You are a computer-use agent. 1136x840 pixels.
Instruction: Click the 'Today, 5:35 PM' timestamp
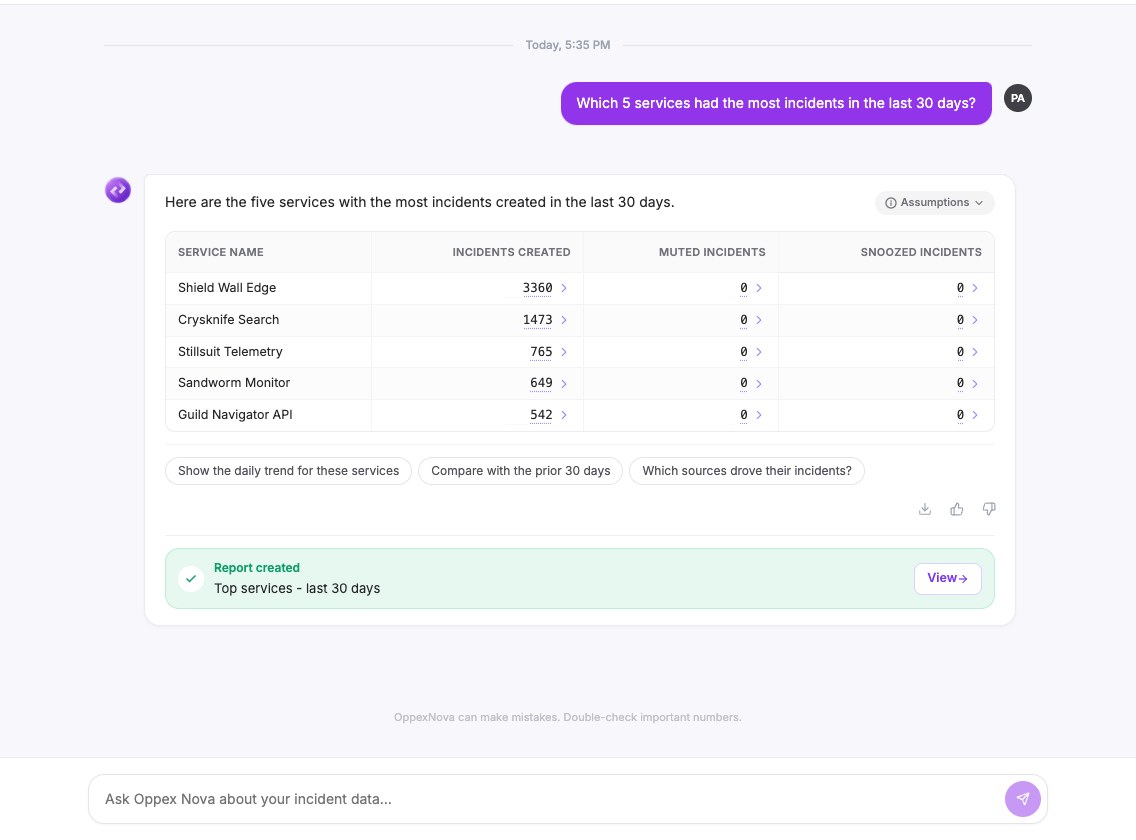pyautogui.click(x=568, y=45)
